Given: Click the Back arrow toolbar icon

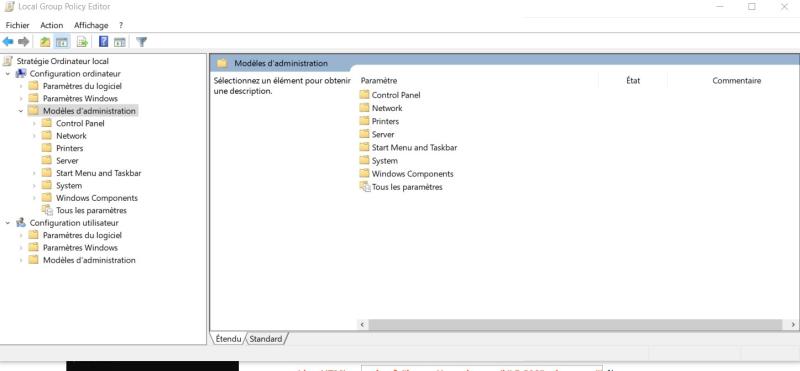Looking at the screenshot, I should (8, 42).
